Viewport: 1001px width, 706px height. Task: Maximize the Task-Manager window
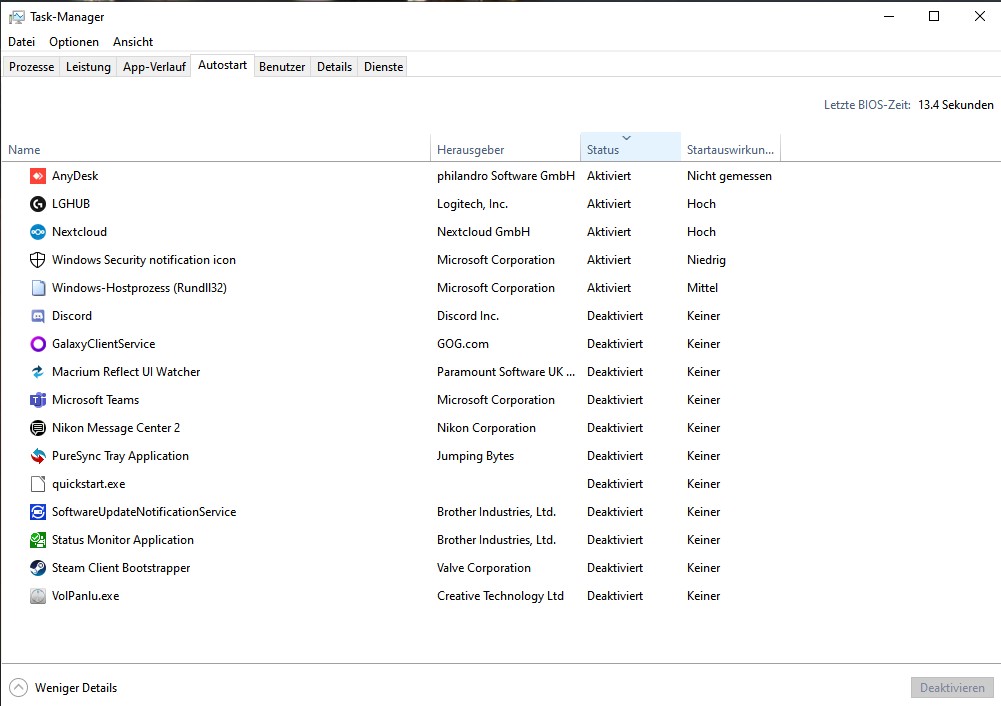pos(934,17)
